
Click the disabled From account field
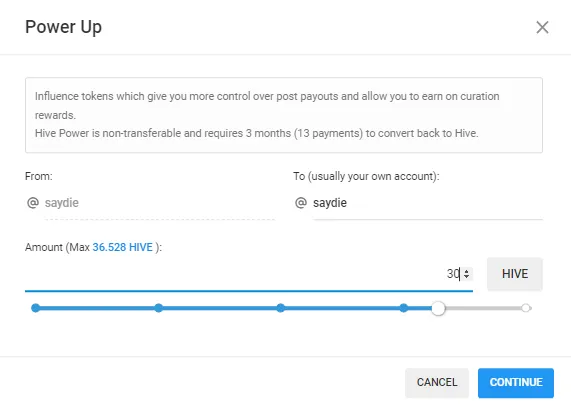click(x=160, y=203)
